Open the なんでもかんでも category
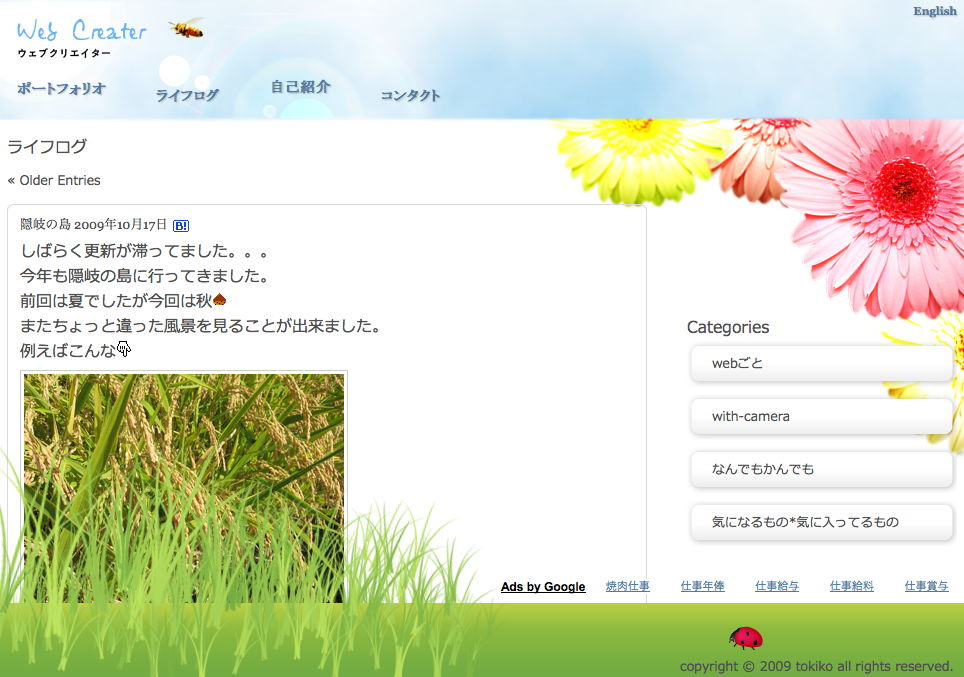This screenshot has height=677, width=964. 821,469
